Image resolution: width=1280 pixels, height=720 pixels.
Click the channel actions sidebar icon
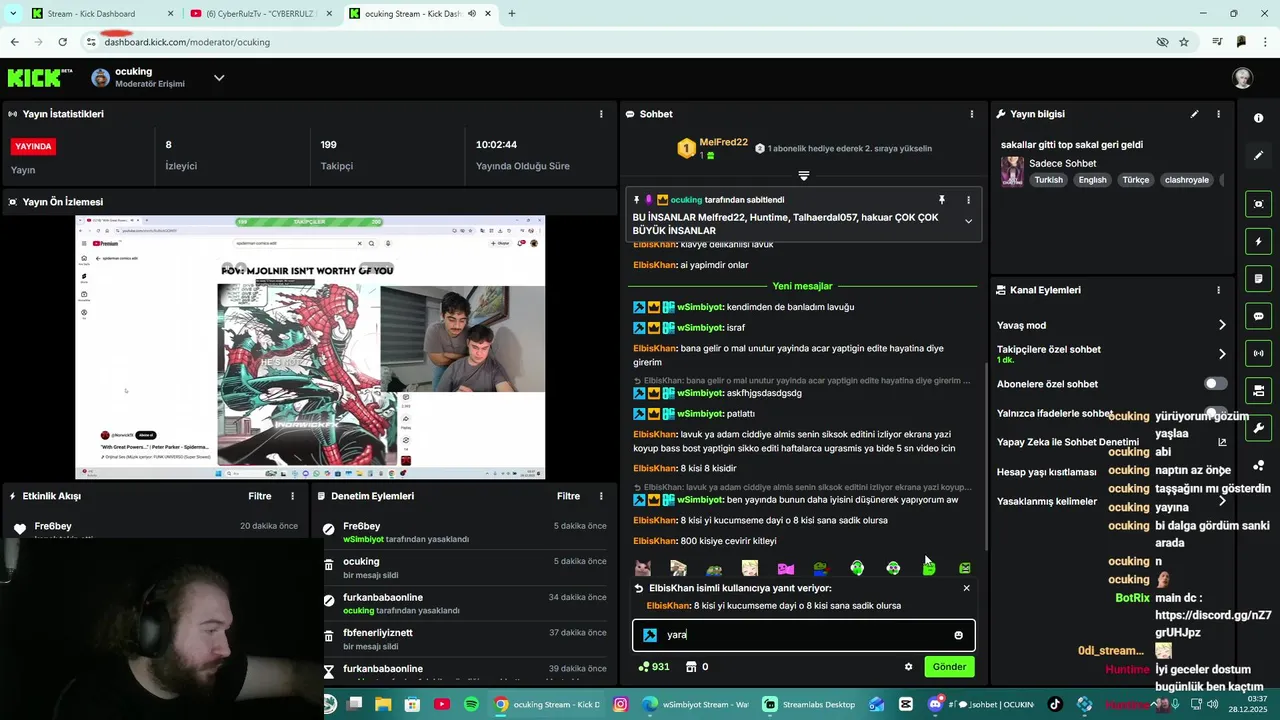coord(1258,390)
